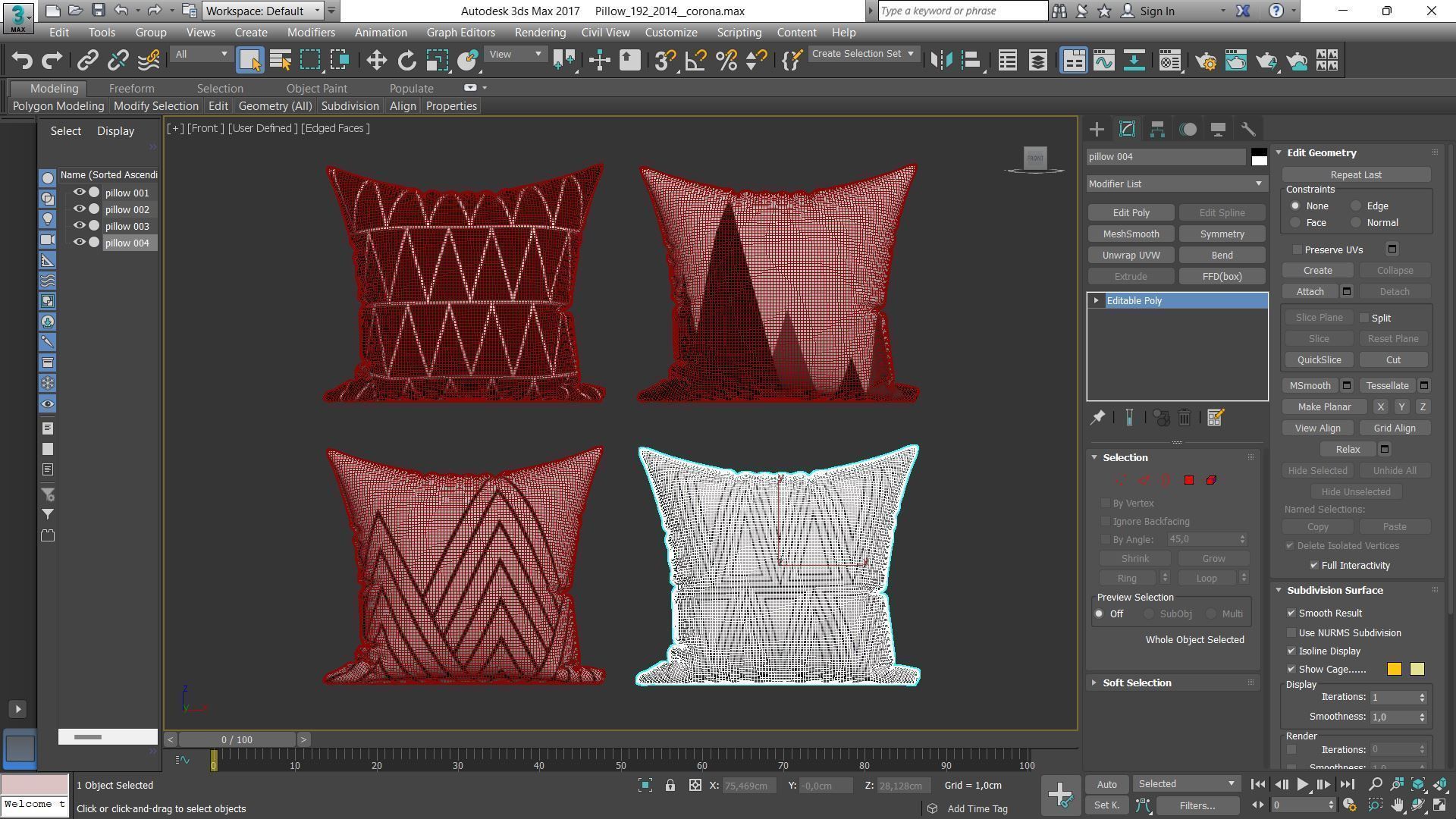The image size is (1456, 819).
Task: Enable Use NURMS Subdivision checkbox
Action: (x=1291, y=633)
